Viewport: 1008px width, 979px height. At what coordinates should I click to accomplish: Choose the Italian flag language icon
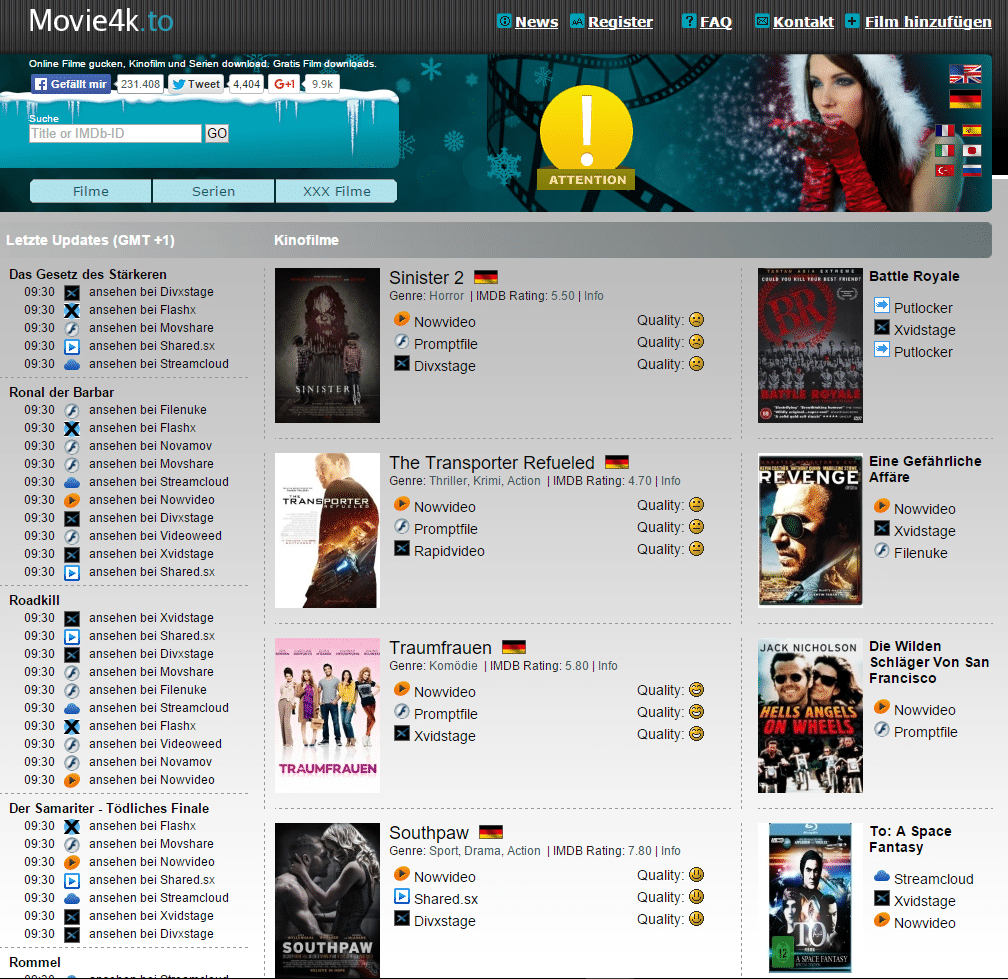pos(944,150)
